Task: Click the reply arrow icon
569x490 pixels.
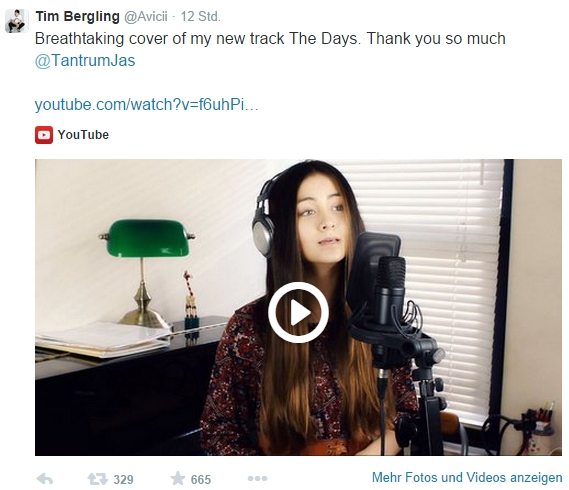Action: click(x=45, y=479)
